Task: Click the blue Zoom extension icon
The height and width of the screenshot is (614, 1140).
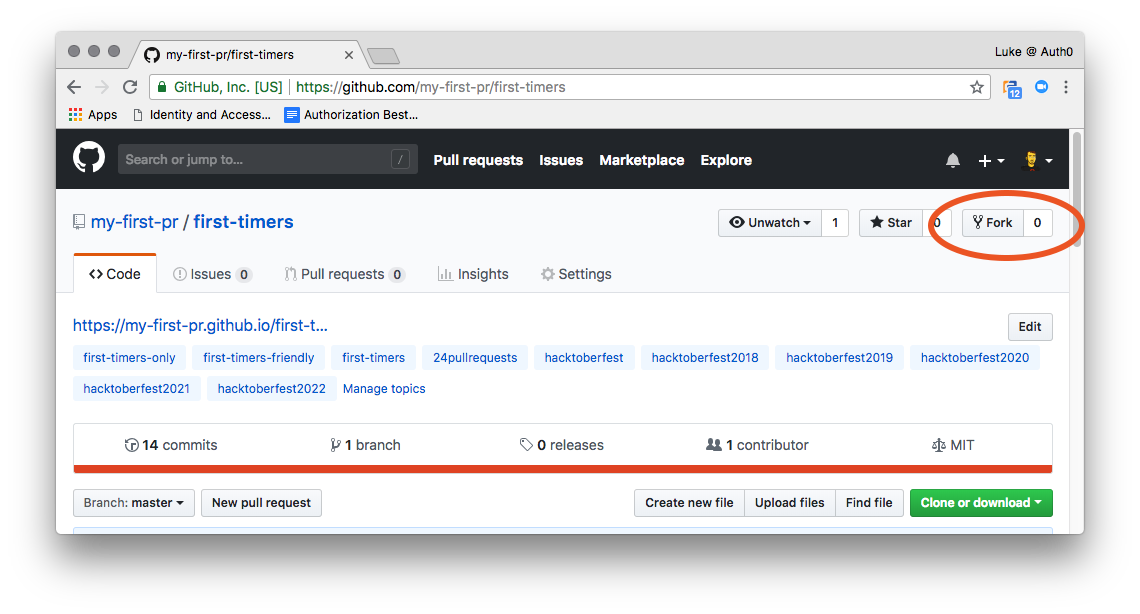Action: click(x=1041, y=87)
